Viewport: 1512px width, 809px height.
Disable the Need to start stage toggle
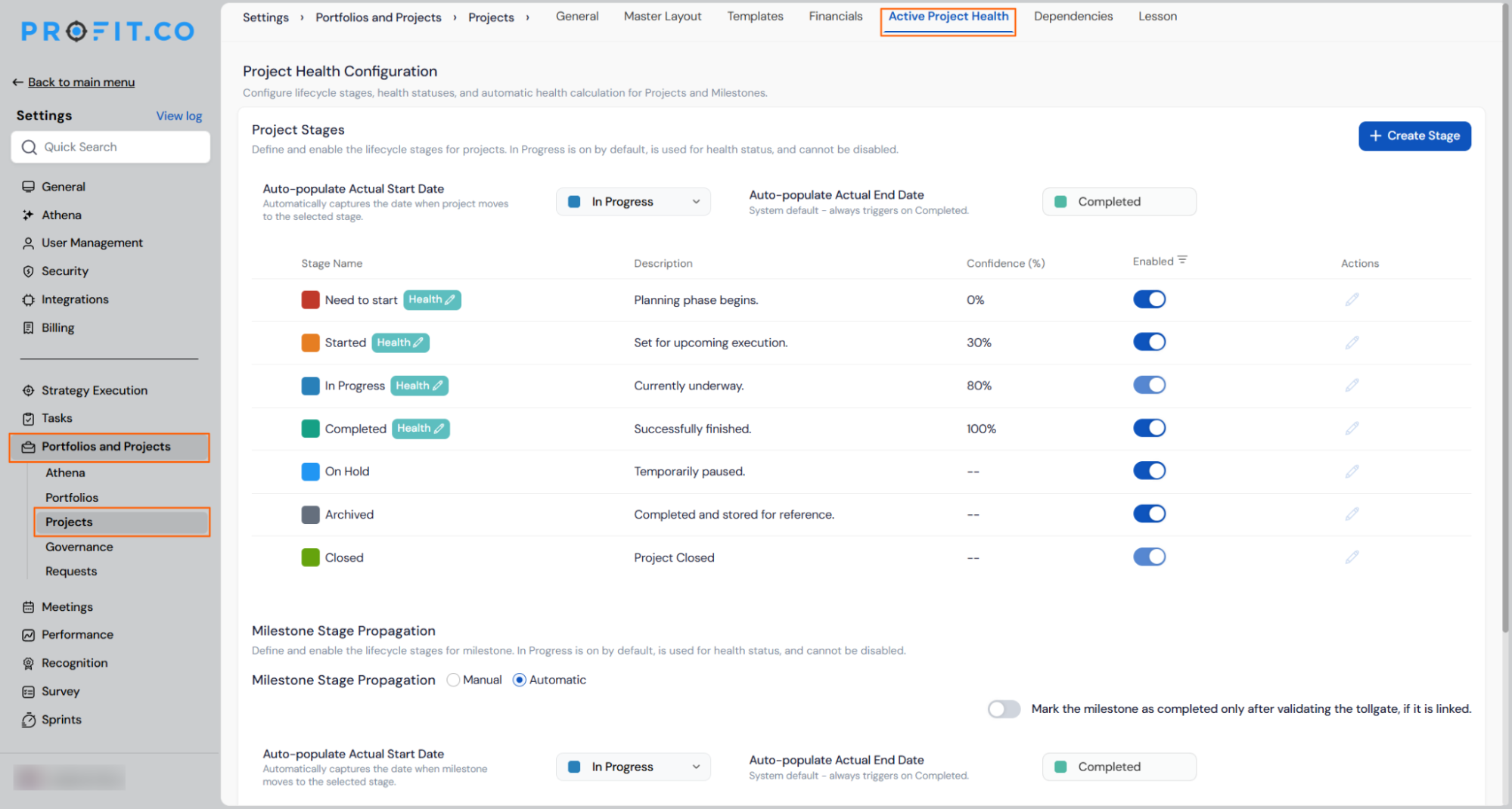click(1149, 299)
